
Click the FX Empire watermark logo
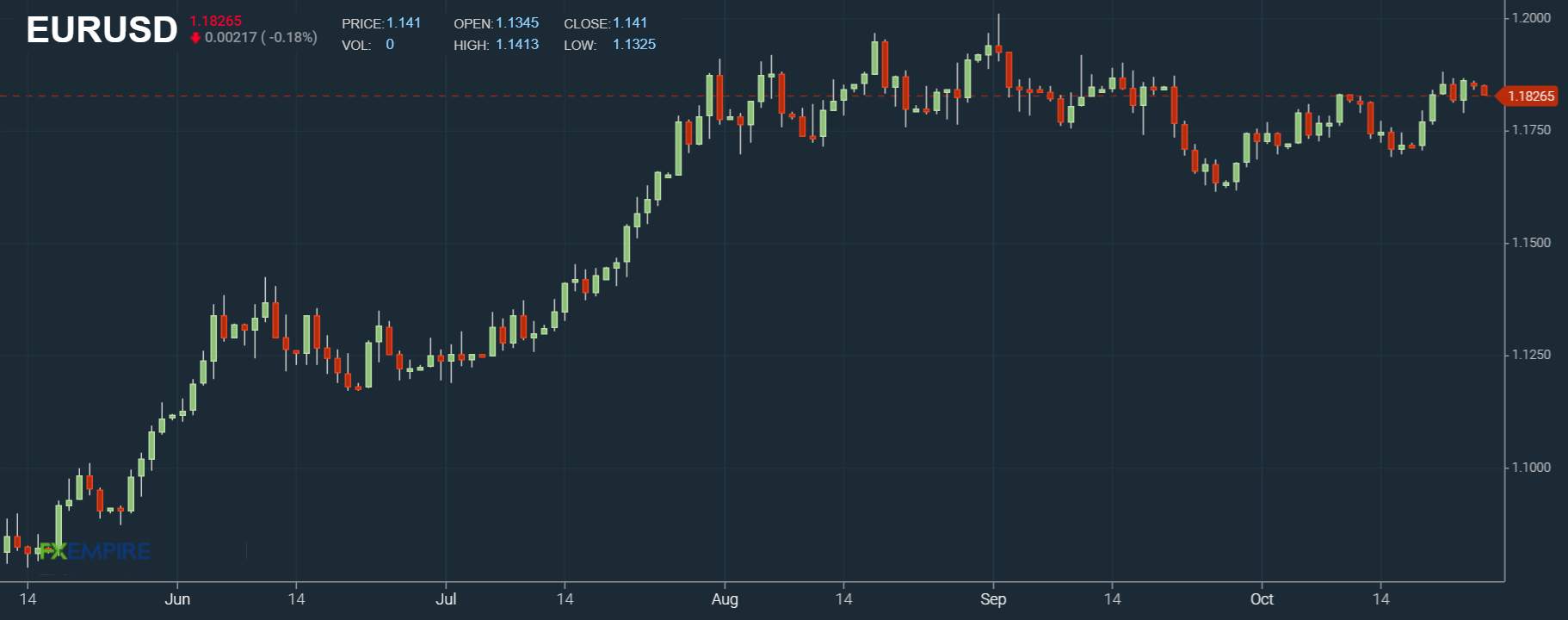[95, 551]
